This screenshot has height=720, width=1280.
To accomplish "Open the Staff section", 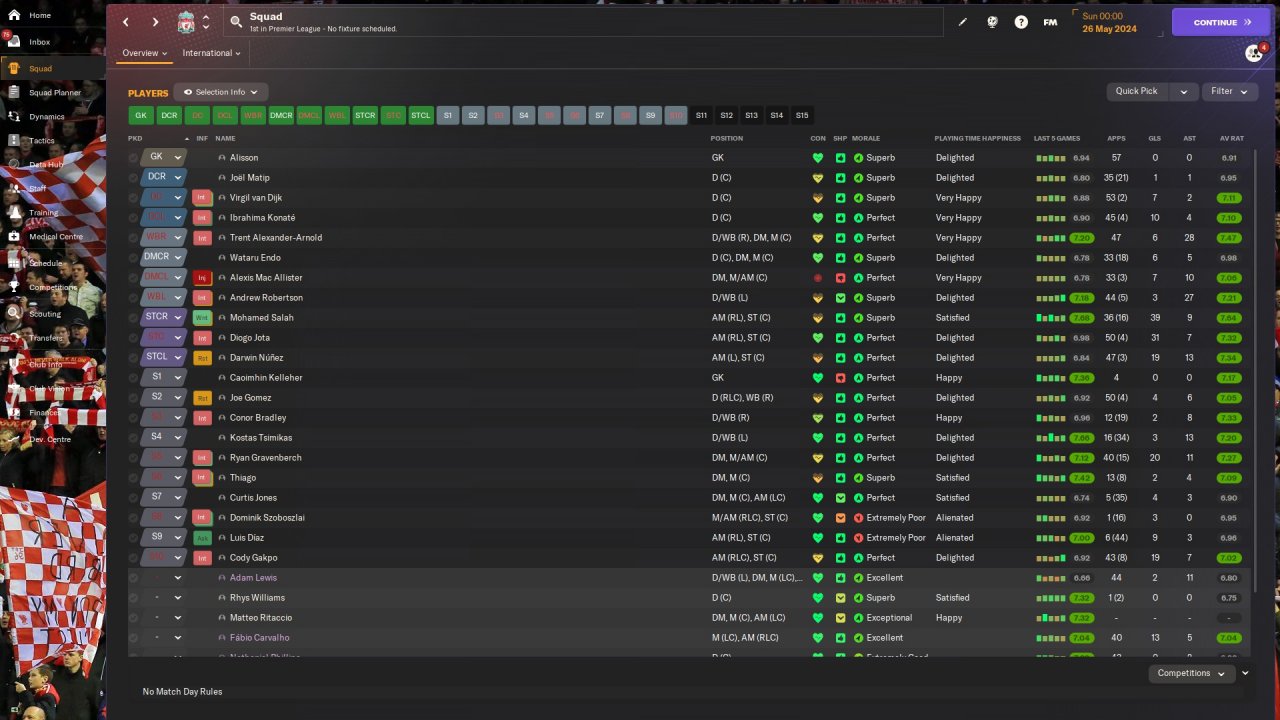I will click(x=37, y=189).
